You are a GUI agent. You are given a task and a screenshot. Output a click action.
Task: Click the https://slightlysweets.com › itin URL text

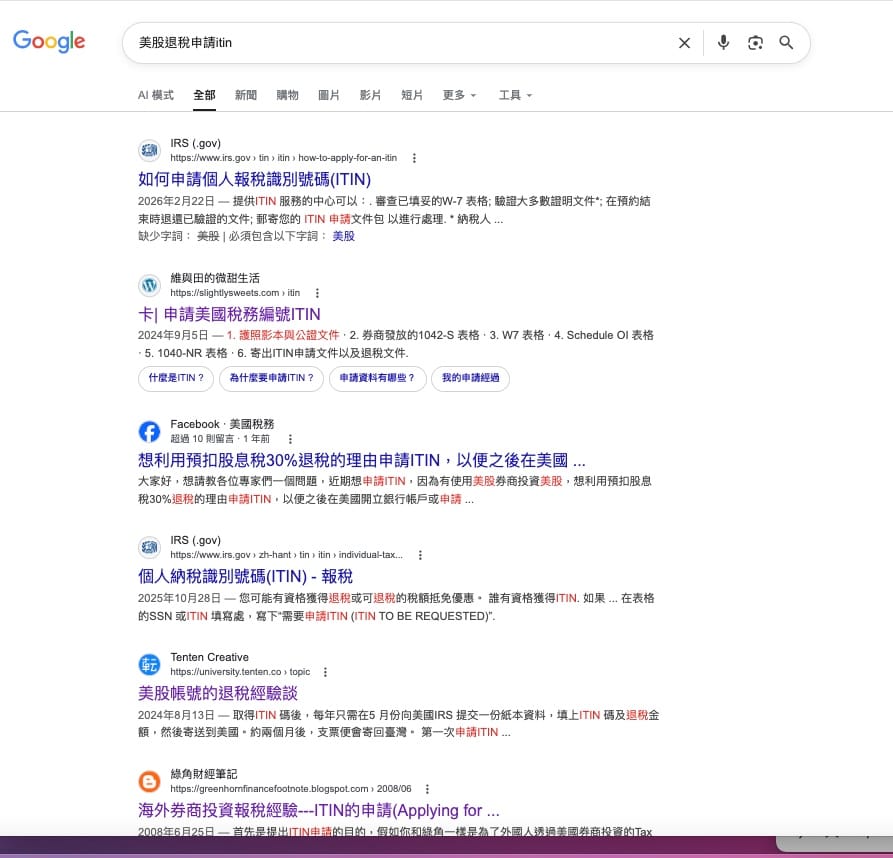pos(235,293)
